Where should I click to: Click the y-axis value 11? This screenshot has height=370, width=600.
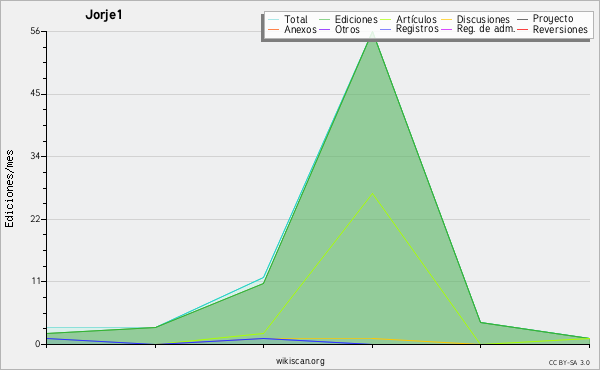coord(36,281)
